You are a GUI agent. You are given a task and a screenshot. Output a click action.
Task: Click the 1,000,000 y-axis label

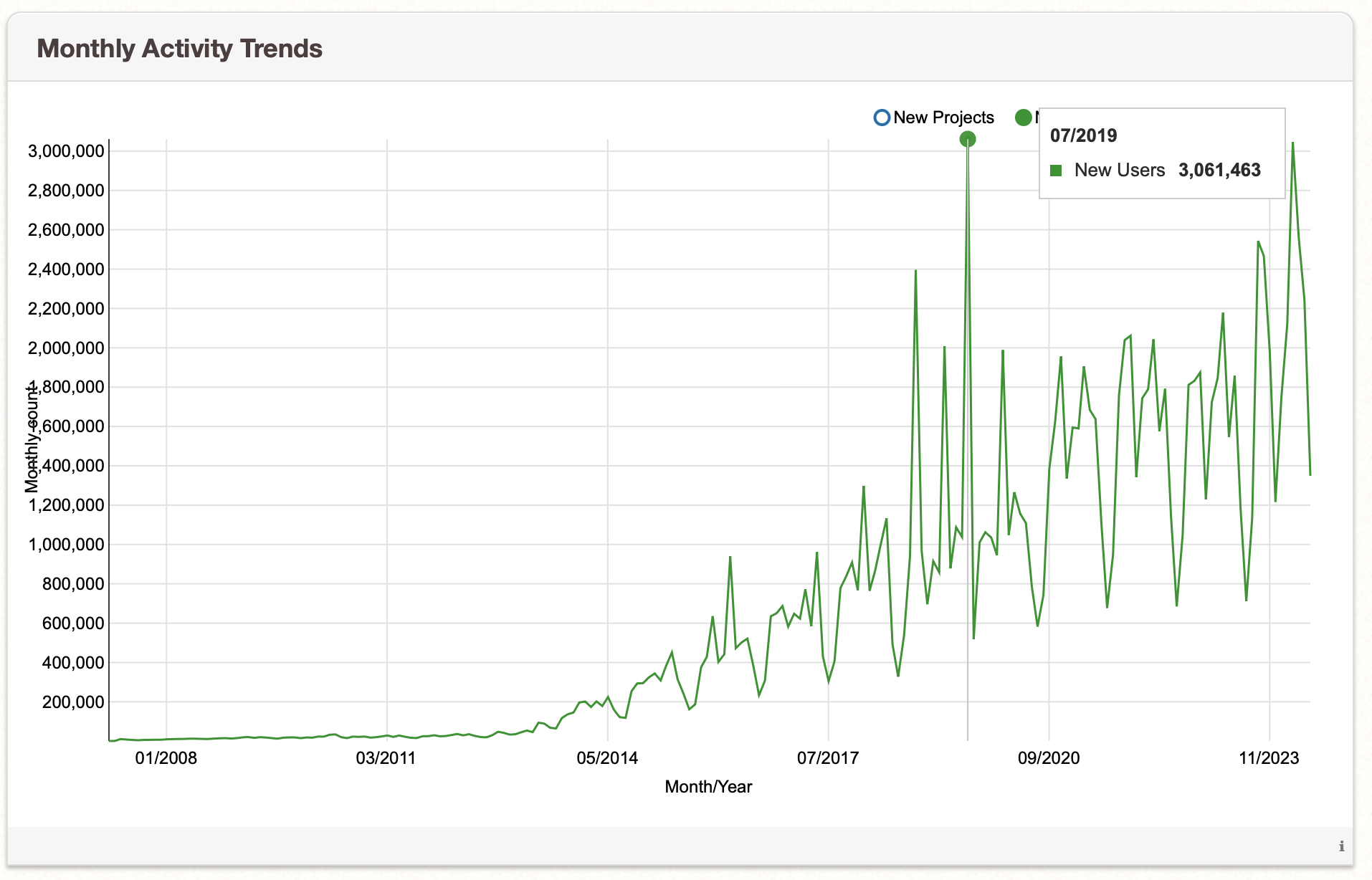click(x=66, y=545)
